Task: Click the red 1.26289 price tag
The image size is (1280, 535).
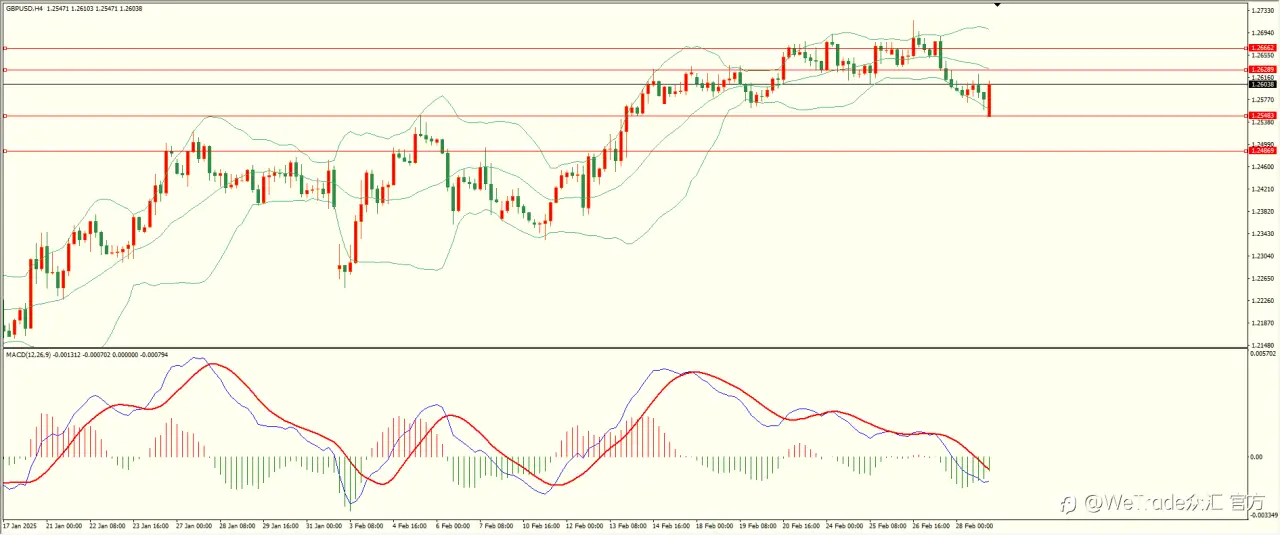Action: [x=1262, y=70]
